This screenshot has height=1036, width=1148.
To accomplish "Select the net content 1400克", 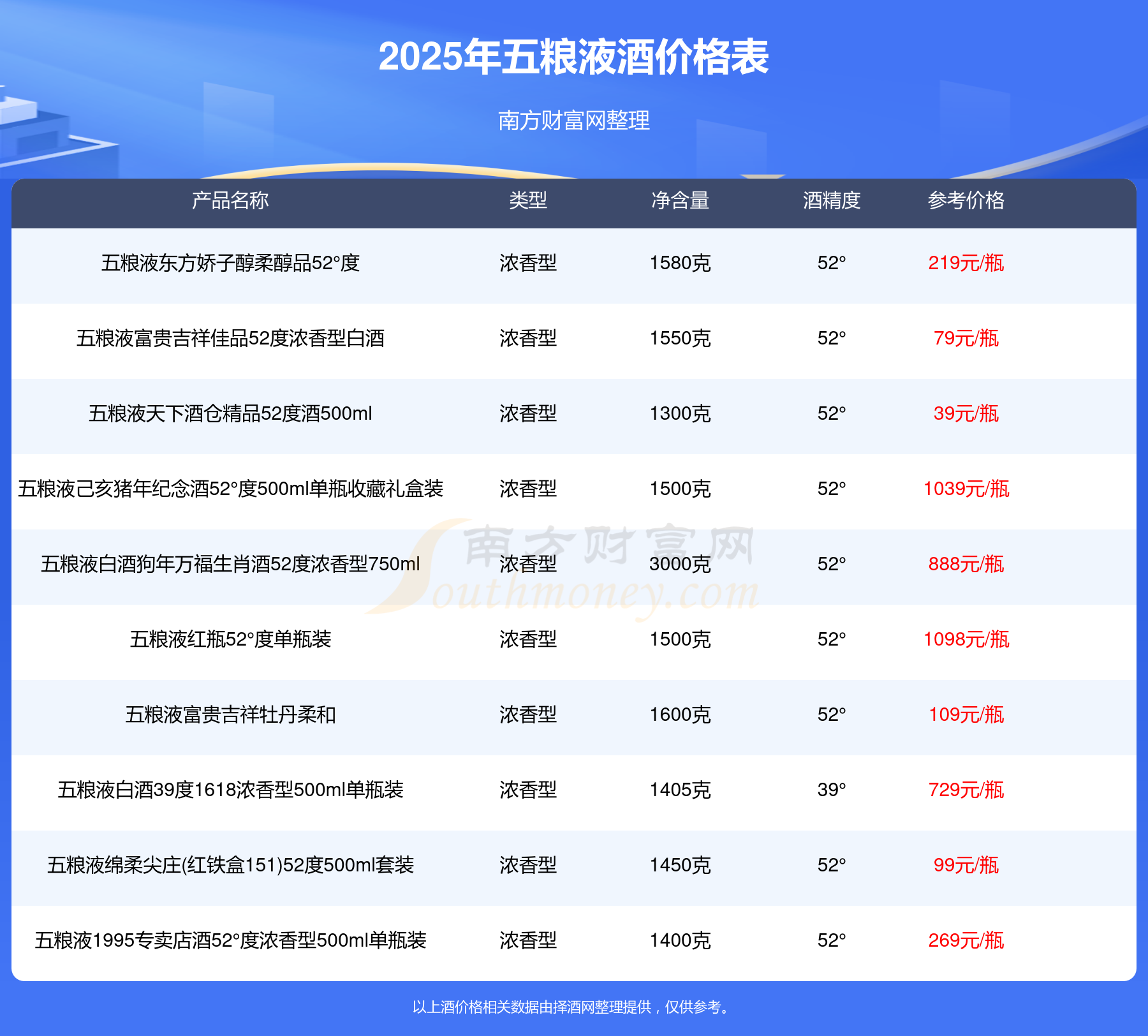I will coord(680,940).
